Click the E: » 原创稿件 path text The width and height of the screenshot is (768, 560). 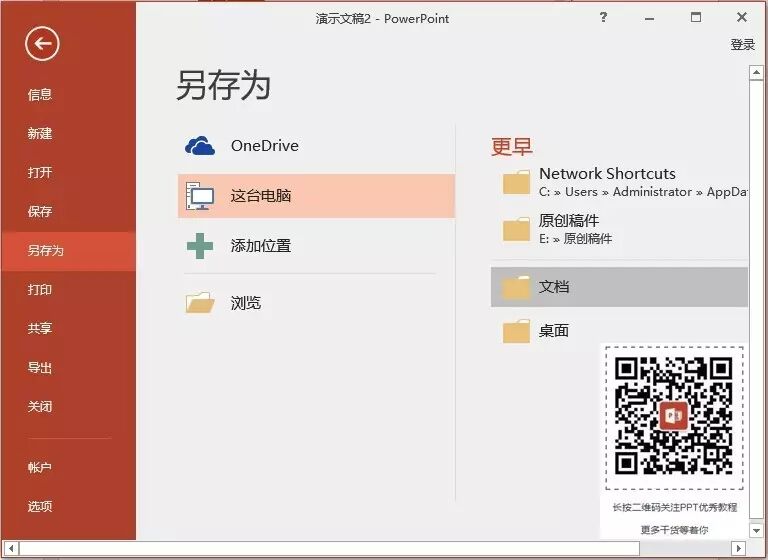point(576,239)
